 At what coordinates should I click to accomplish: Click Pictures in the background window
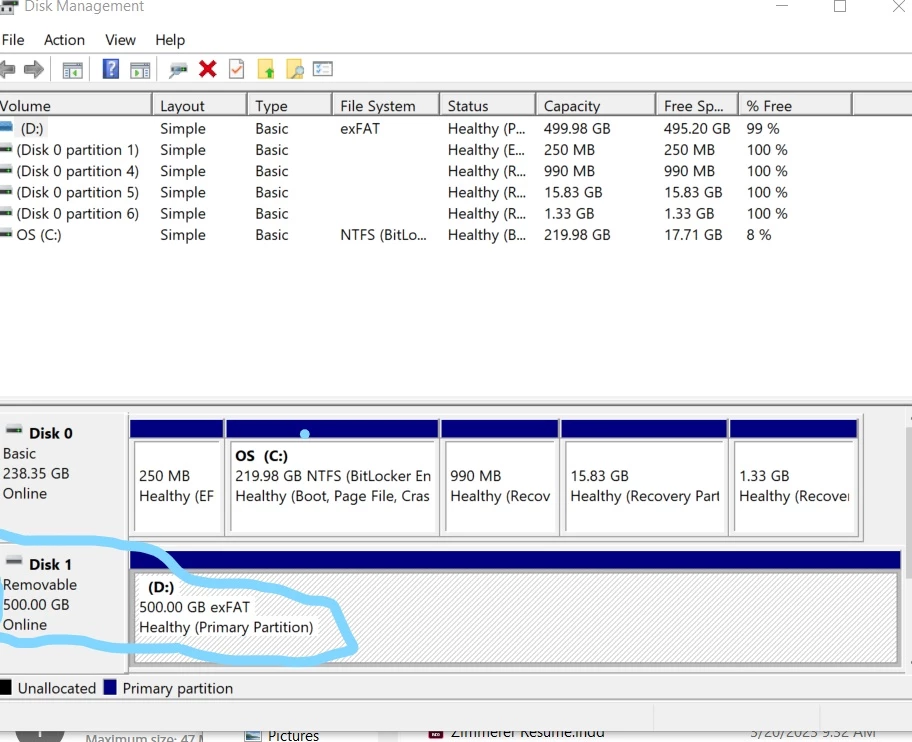coord(293,736)
